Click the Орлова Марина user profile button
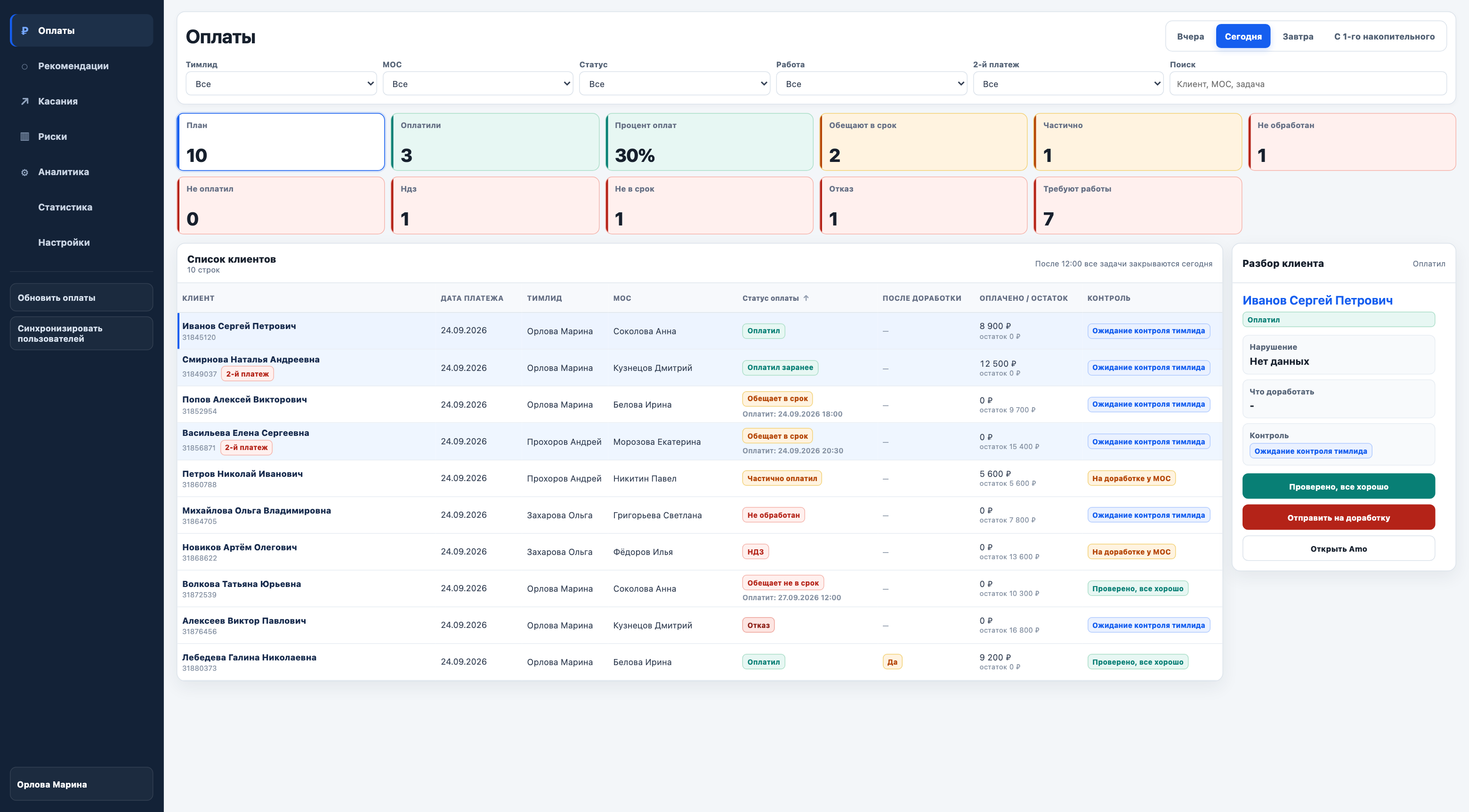 tap(81, 785)
